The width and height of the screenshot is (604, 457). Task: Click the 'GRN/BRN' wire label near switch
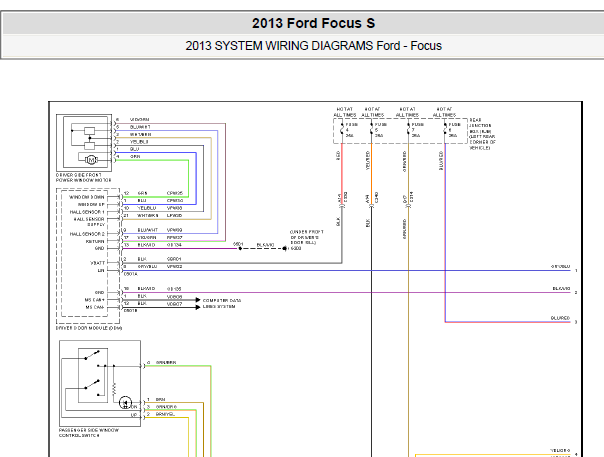pos(166,363)
